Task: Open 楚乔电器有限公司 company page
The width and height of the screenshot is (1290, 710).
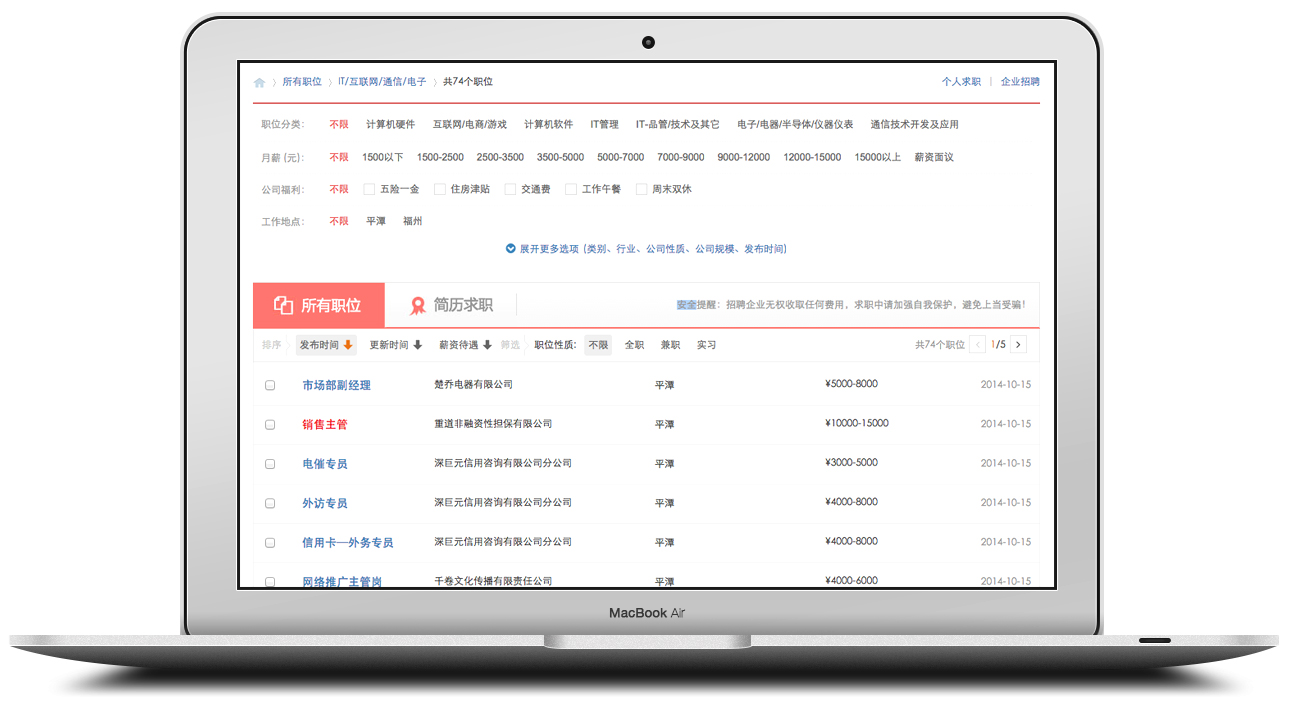Action: (473, 384)
